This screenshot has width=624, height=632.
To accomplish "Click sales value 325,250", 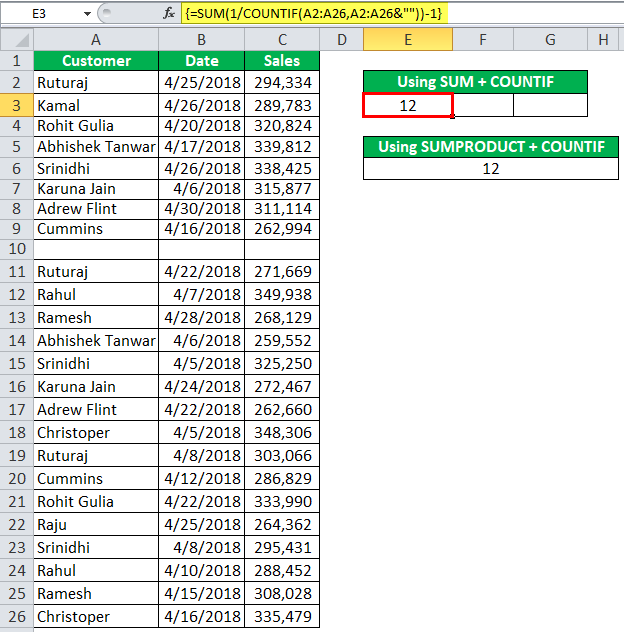I will point(282,364).
